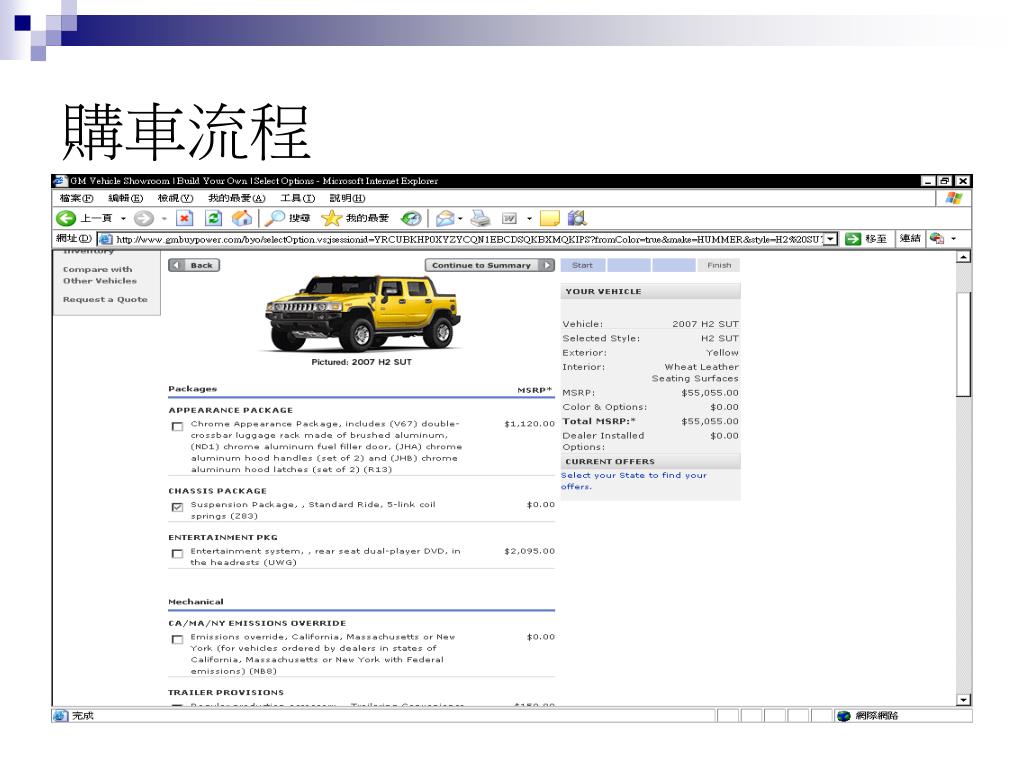Click the Internet zone globe in status bar
Screen dimensions: 1024x768
pos(844,716)
